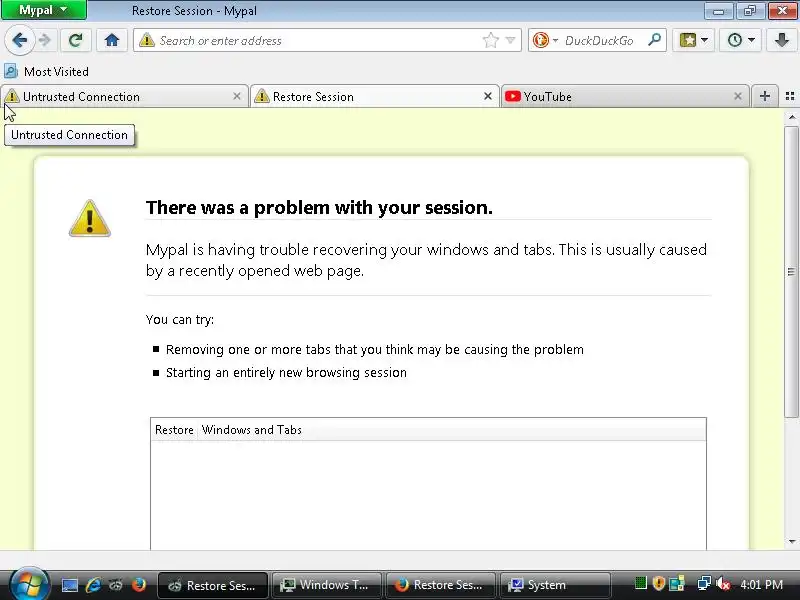Viewport: 800px width, 600px height.
Task: Bookmark this page with the star icon
Action: [x=490, y=40]
